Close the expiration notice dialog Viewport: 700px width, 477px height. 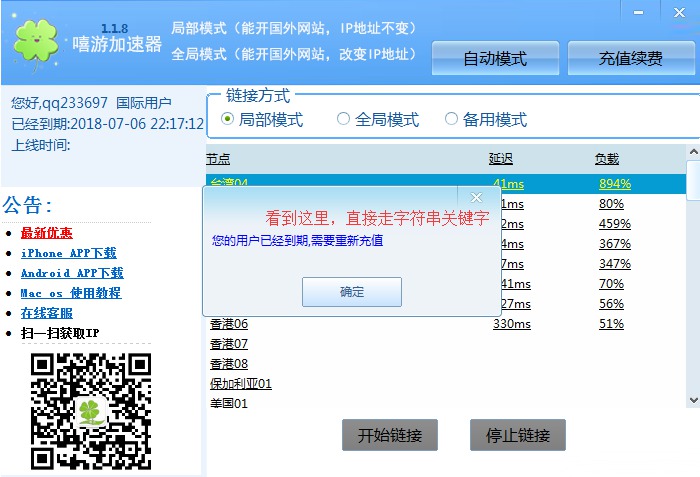pyautogui.click(x=476, y=197)
